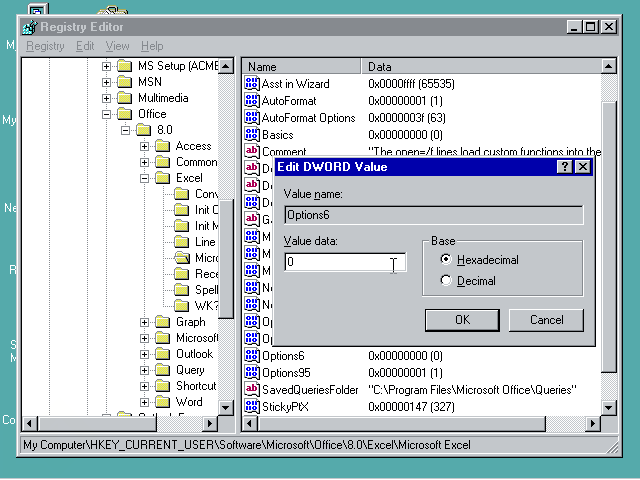This screenshot has width=640, height=480.
Task: Click the status bar registry path text
Action: [x=247, y=444]
